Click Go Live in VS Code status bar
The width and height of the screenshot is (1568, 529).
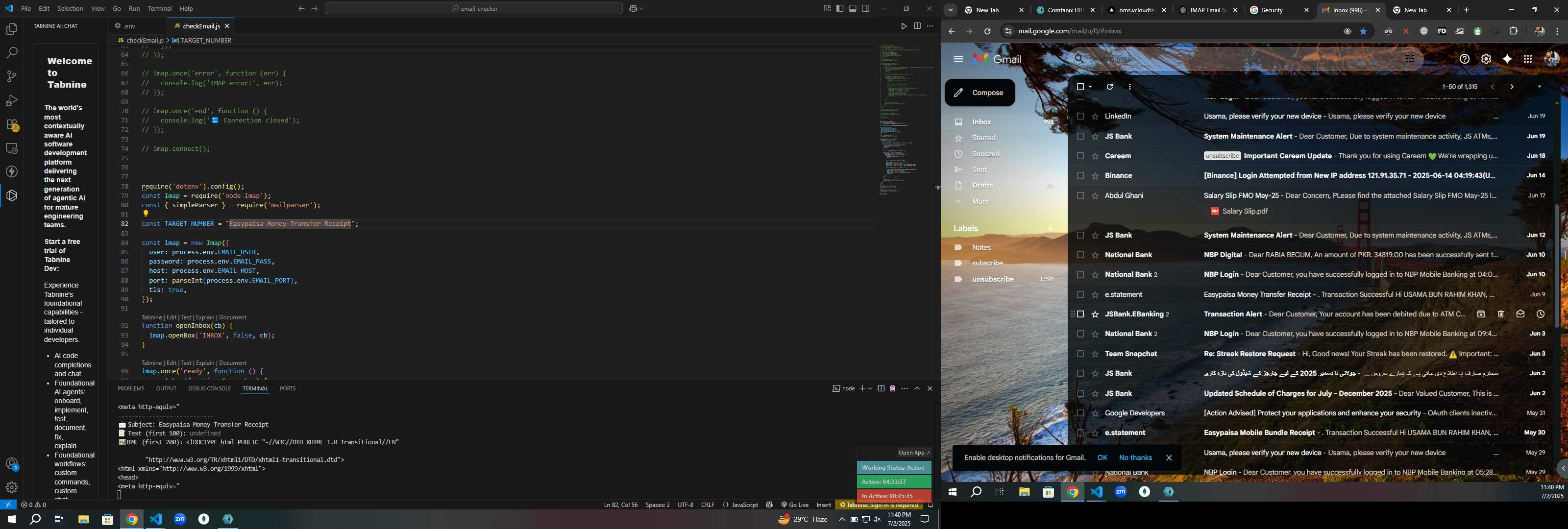coord(794,505)
